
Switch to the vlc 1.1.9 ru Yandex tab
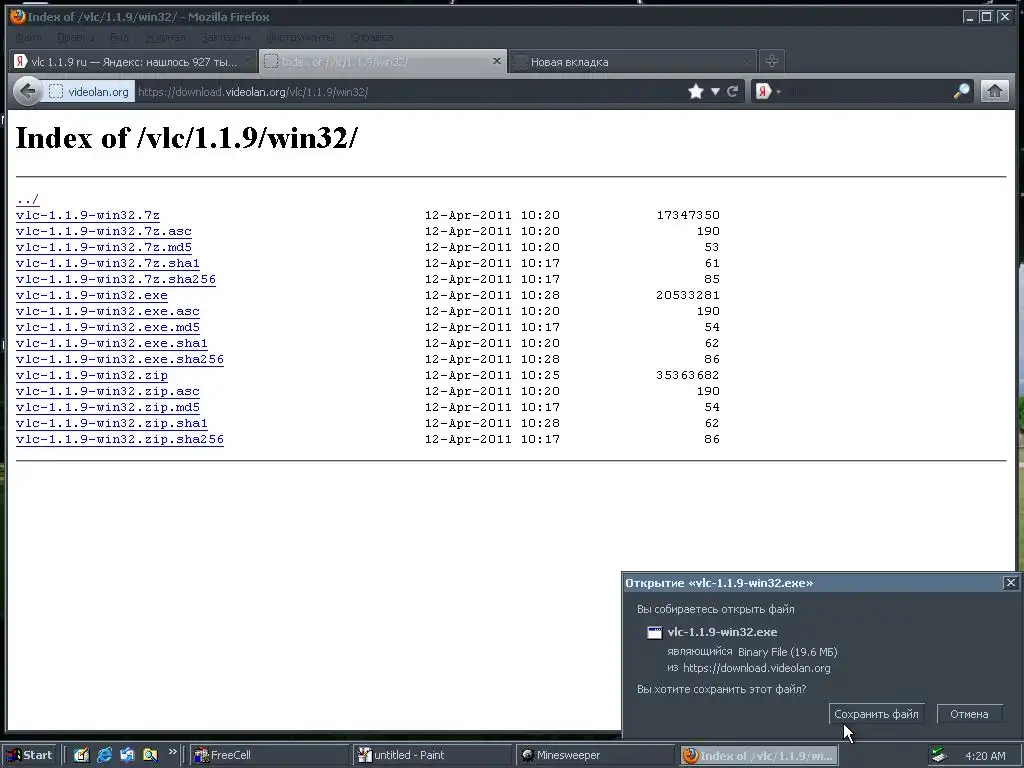(x=133, y=61)
